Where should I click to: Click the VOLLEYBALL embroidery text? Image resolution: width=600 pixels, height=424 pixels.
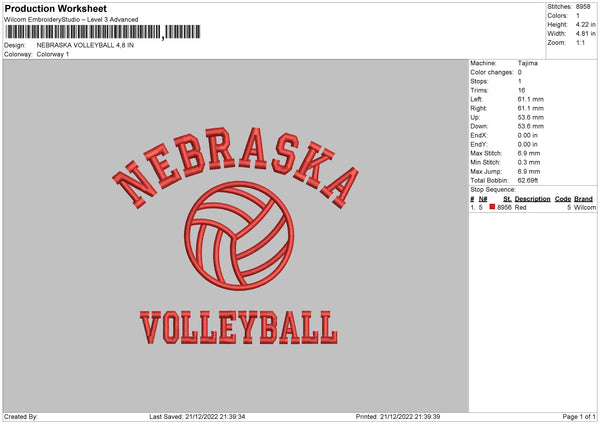[x=238, y=328]
